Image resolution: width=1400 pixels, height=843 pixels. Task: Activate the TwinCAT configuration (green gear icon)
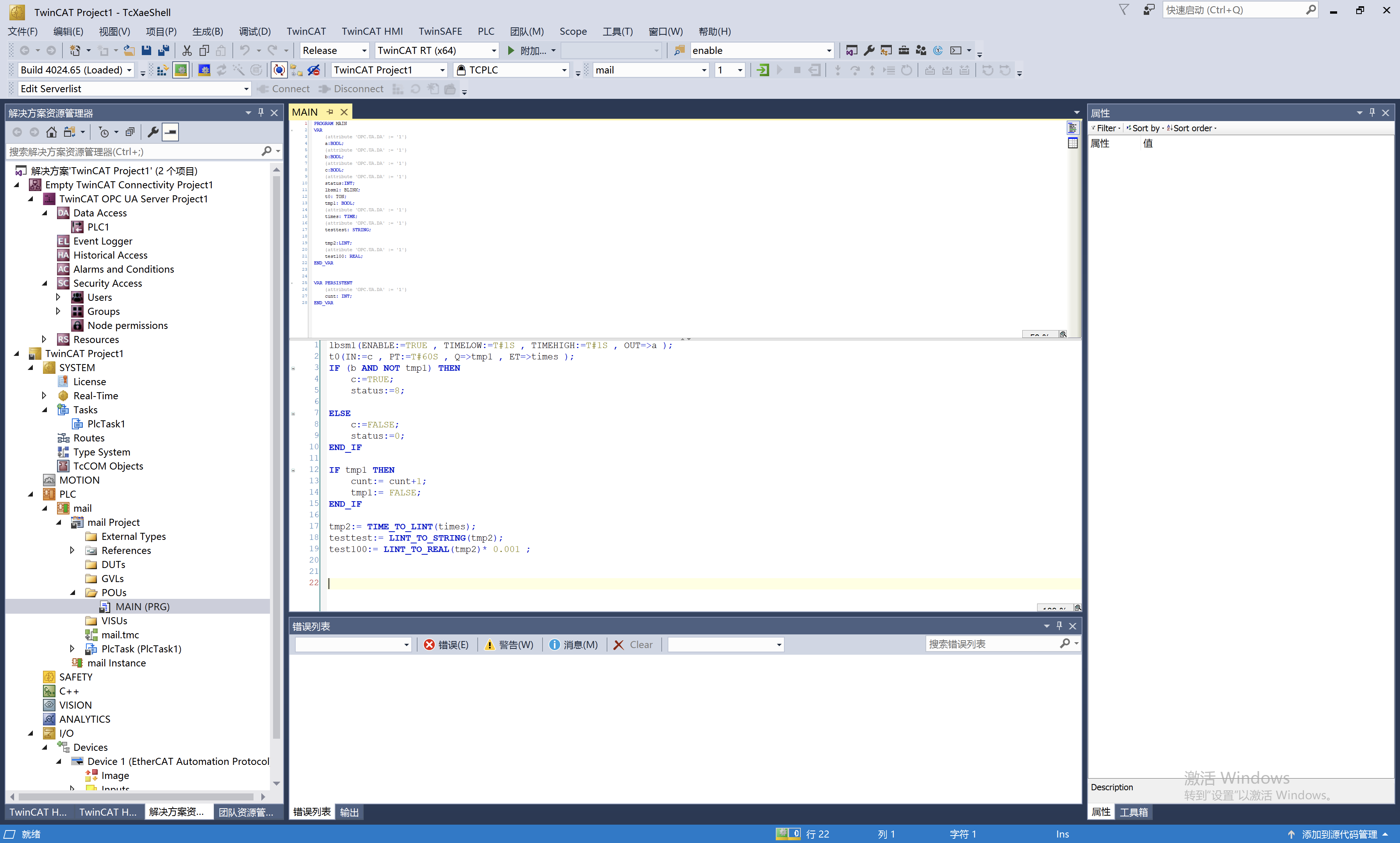(x=180, y=70)
